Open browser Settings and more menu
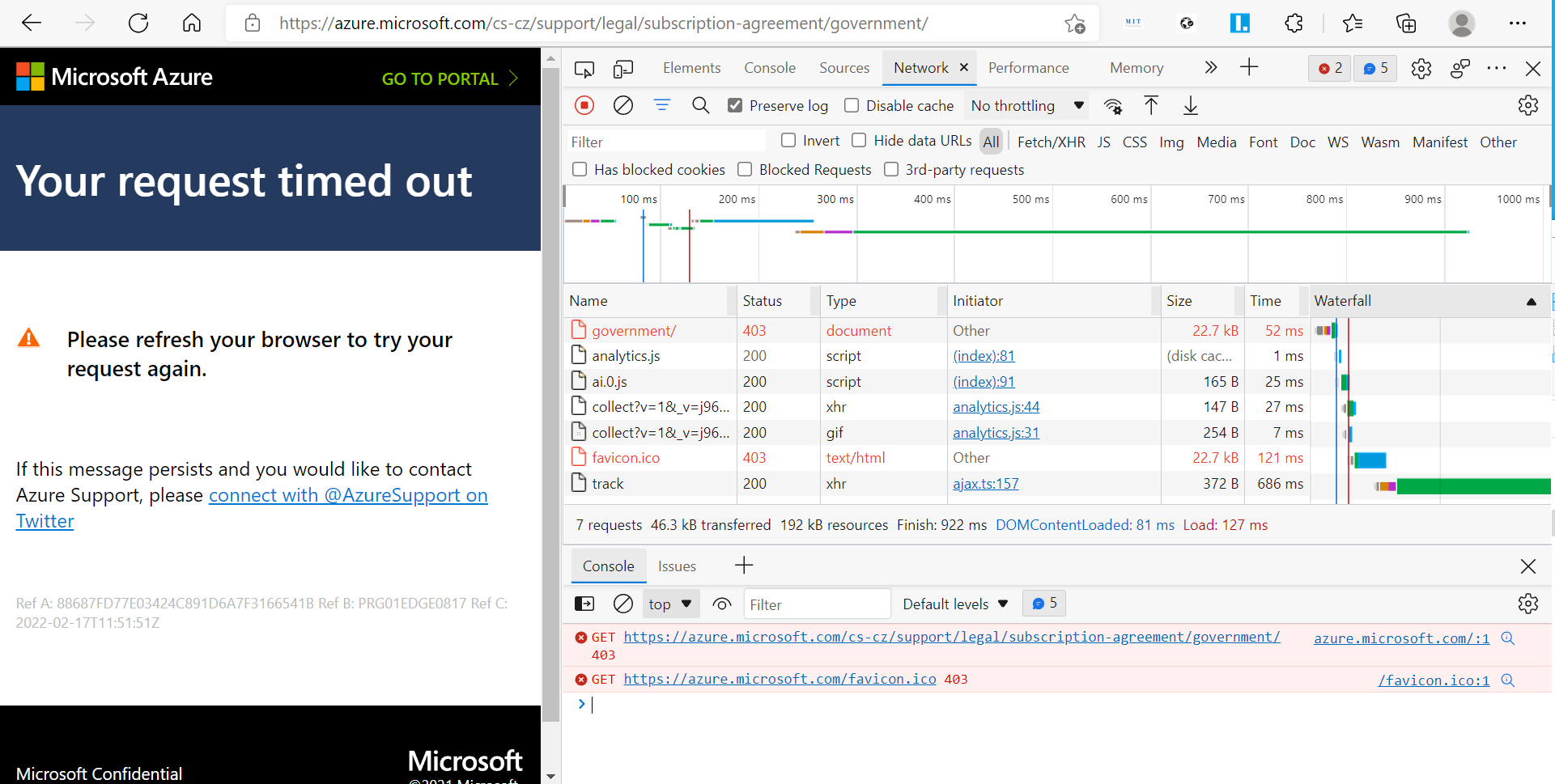1555x784 pixels. click(x=1518, y=23)
